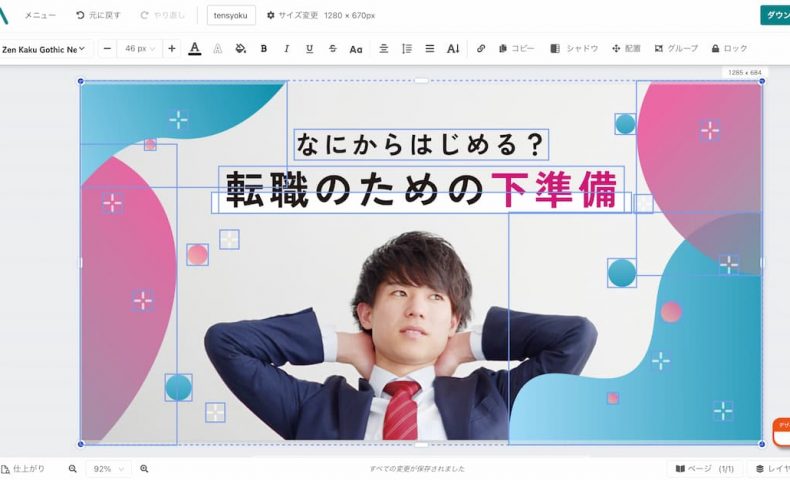Click the 1285 × 684 size label
Screen dimensions: 790x480
[745, 73]
